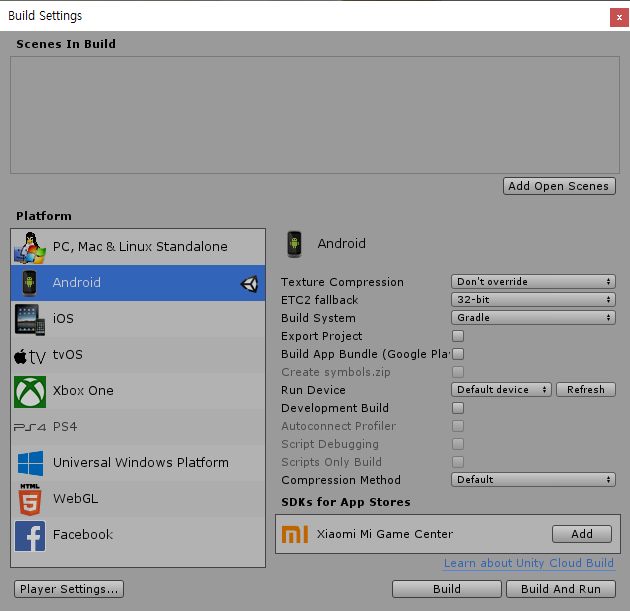Toggle the Create symbols.zip checkbox

click(x=458, y=372)
